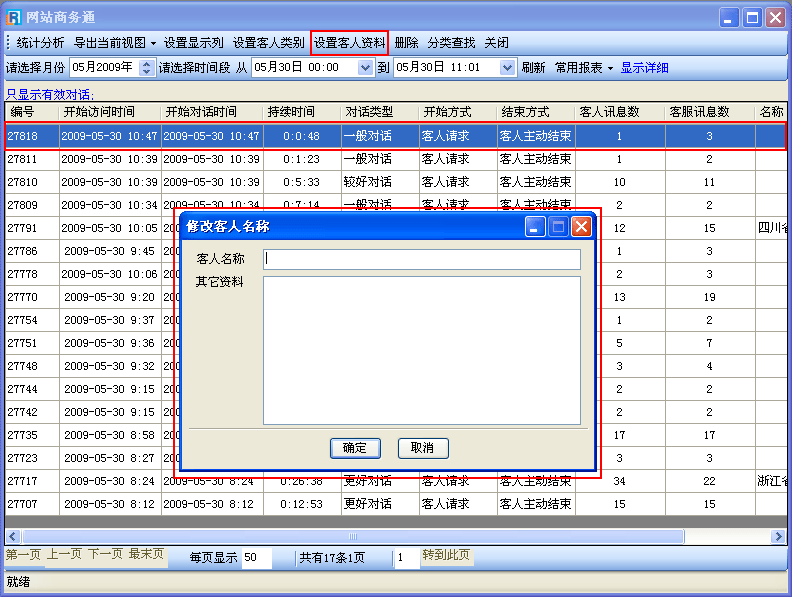The width and height of the screenshot is (792, 597).
Task: Open 分类查找 in the toolbar
Action: (x=451, y=43)
